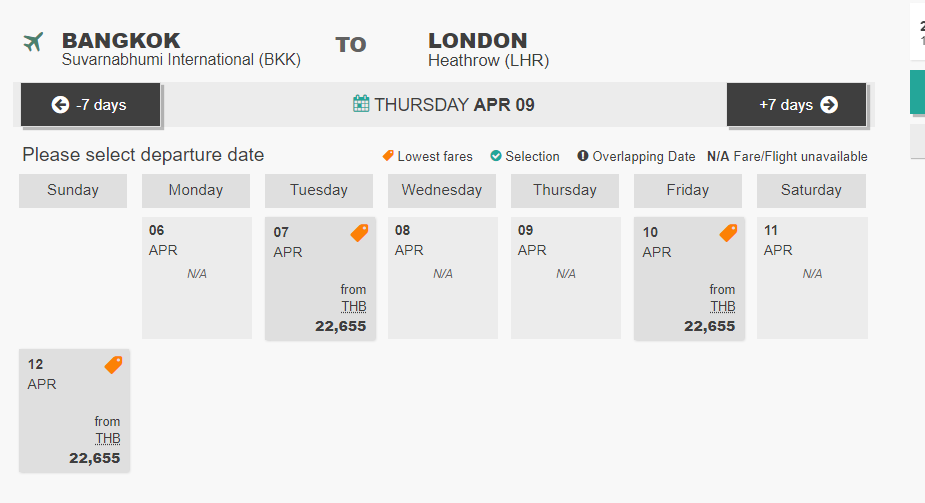
Task: Click the calendar icon next to Thursday Apr 09
Action: (361, 104)
